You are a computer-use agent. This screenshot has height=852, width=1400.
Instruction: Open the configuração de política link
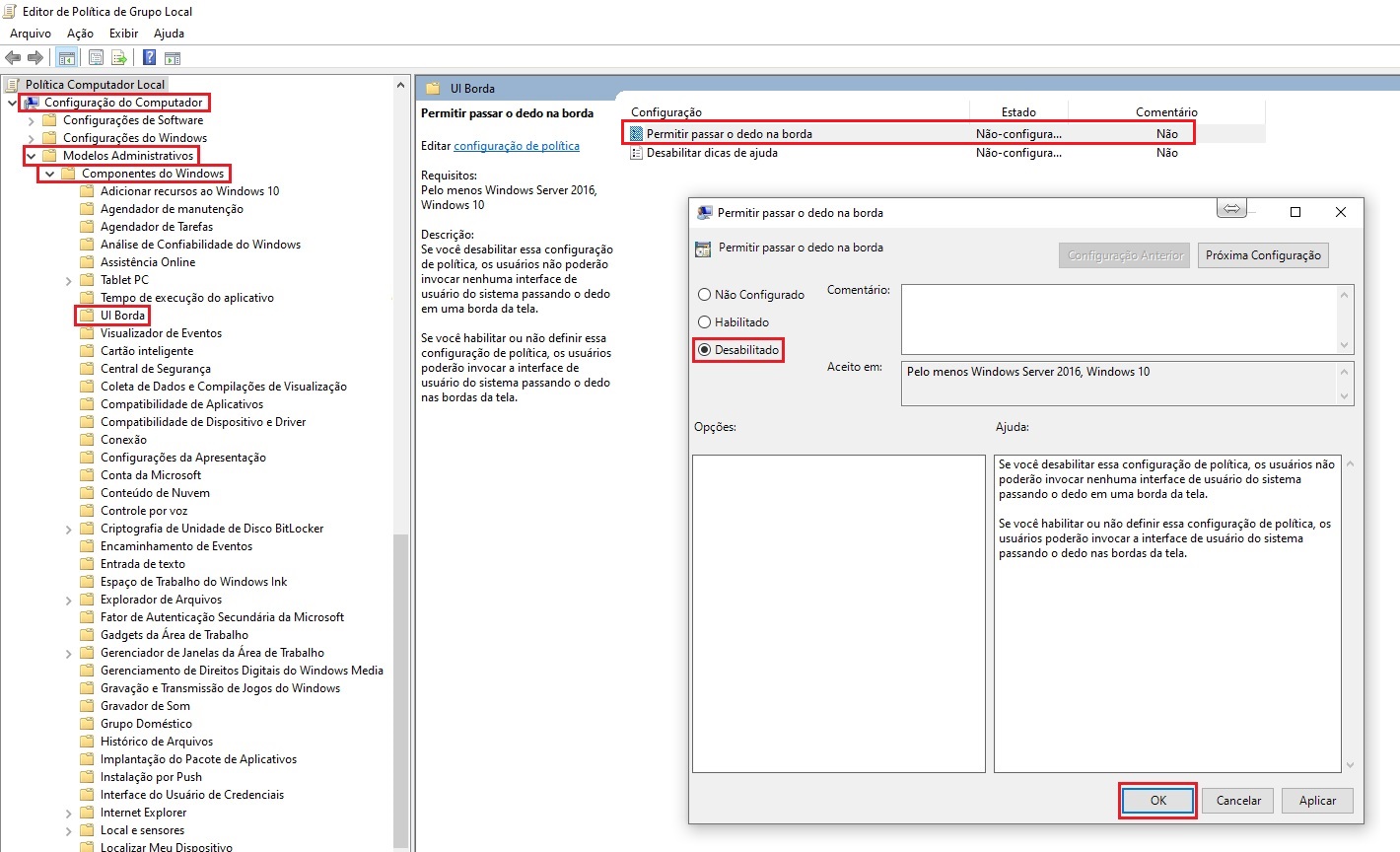click(x=517, y=146)
